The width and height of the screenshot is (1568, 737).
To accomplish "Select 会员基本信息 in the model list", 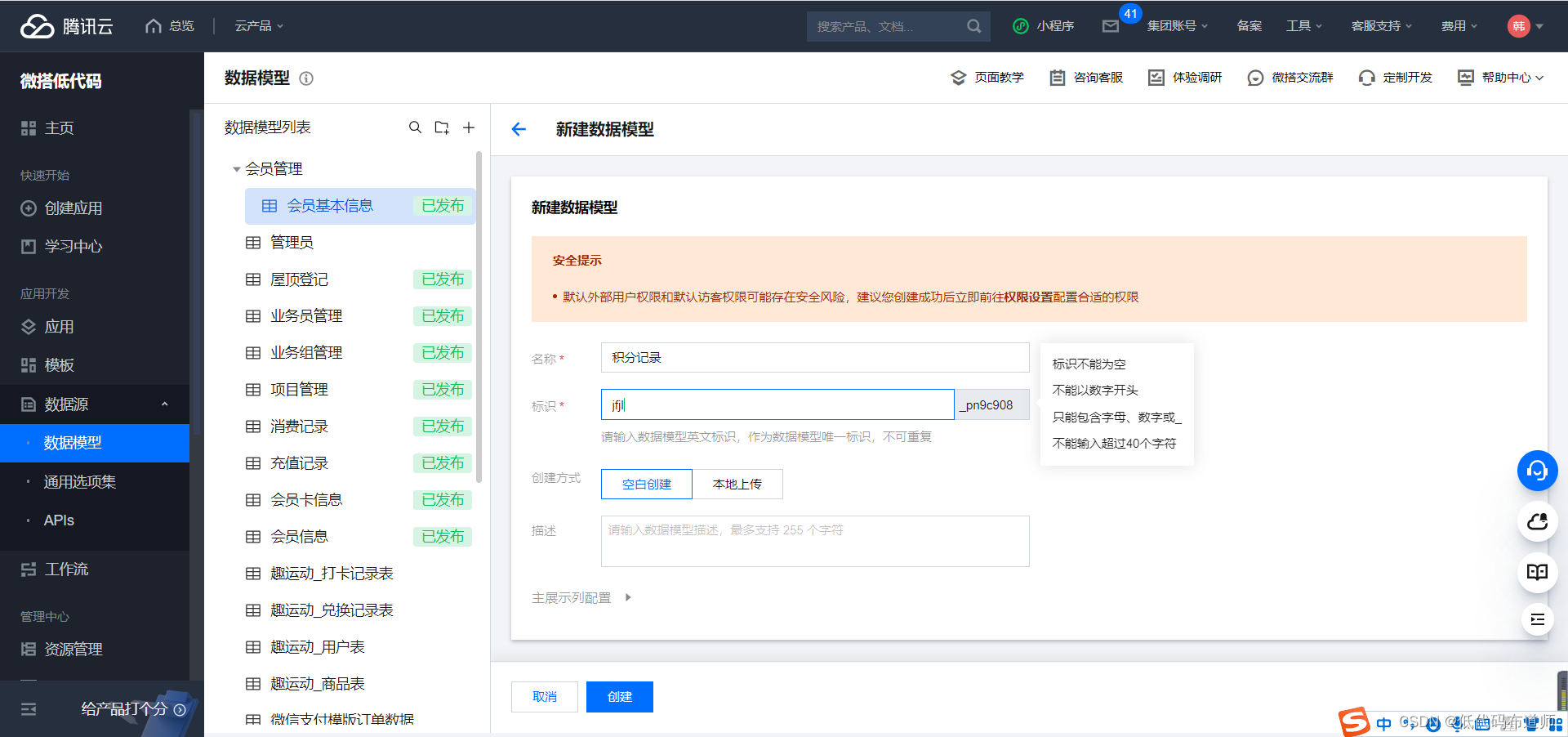I will point(359,206).
